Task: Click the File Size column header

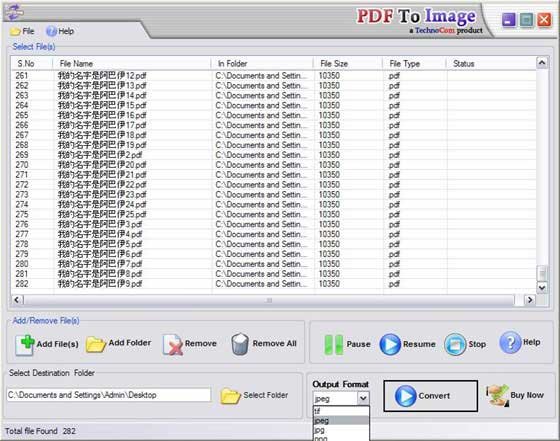Action: point(348,64)
